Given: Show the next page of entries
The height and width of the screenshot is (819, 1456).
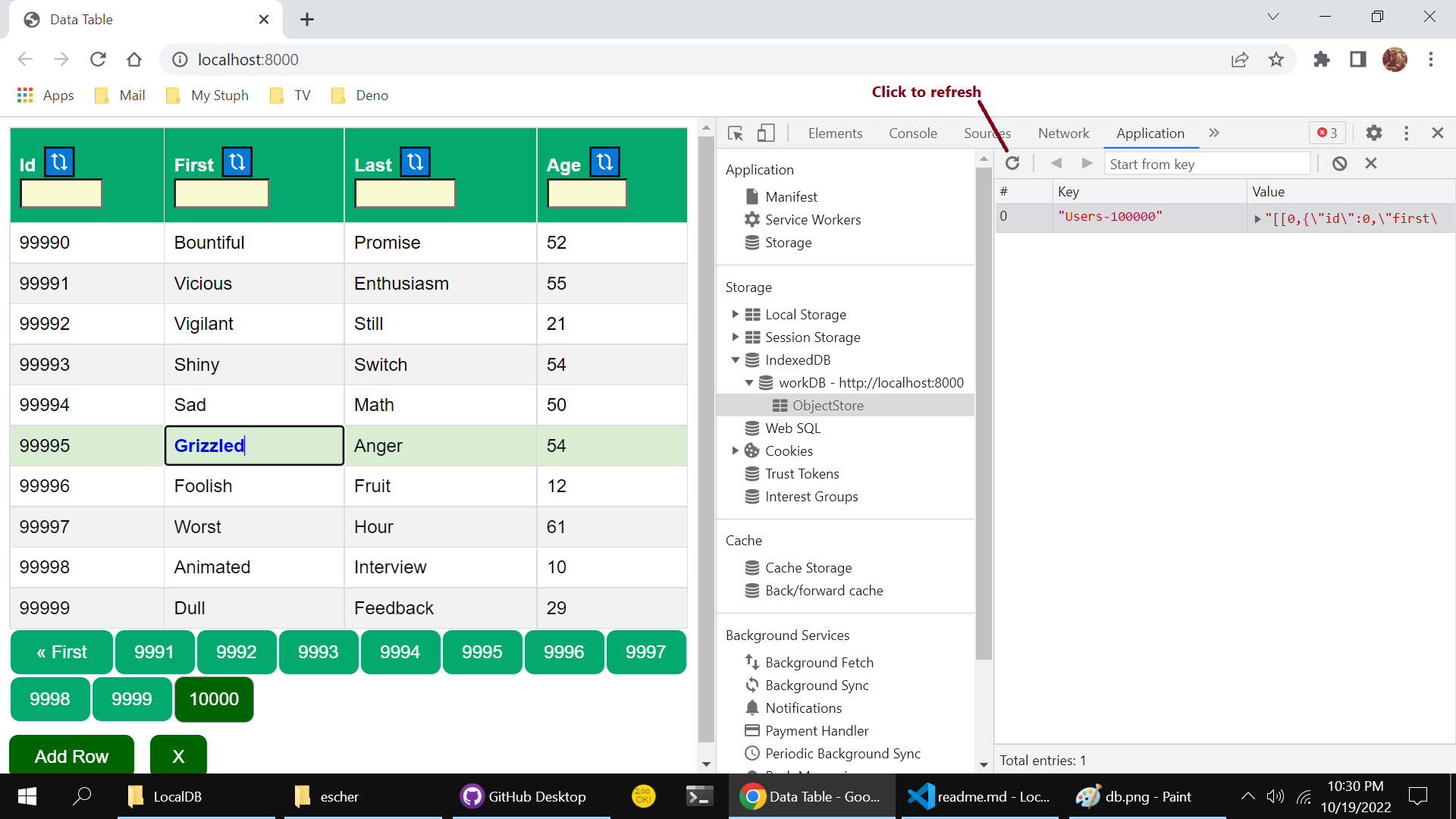Looking at the screenshot, I should tap(1087, 163).
